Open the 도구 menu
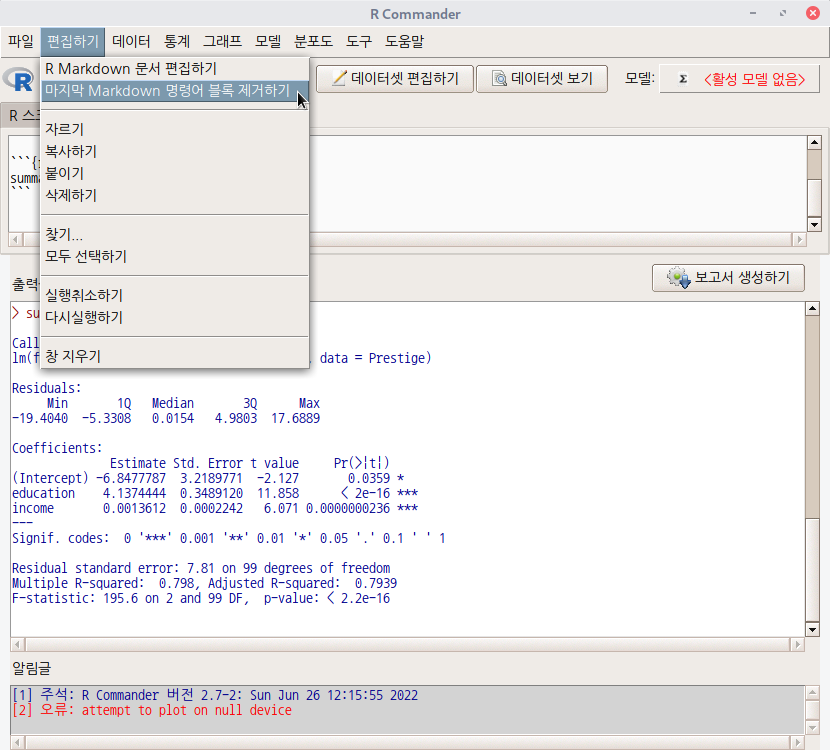The width and height of the screenshot is (830, 750). 359,41
